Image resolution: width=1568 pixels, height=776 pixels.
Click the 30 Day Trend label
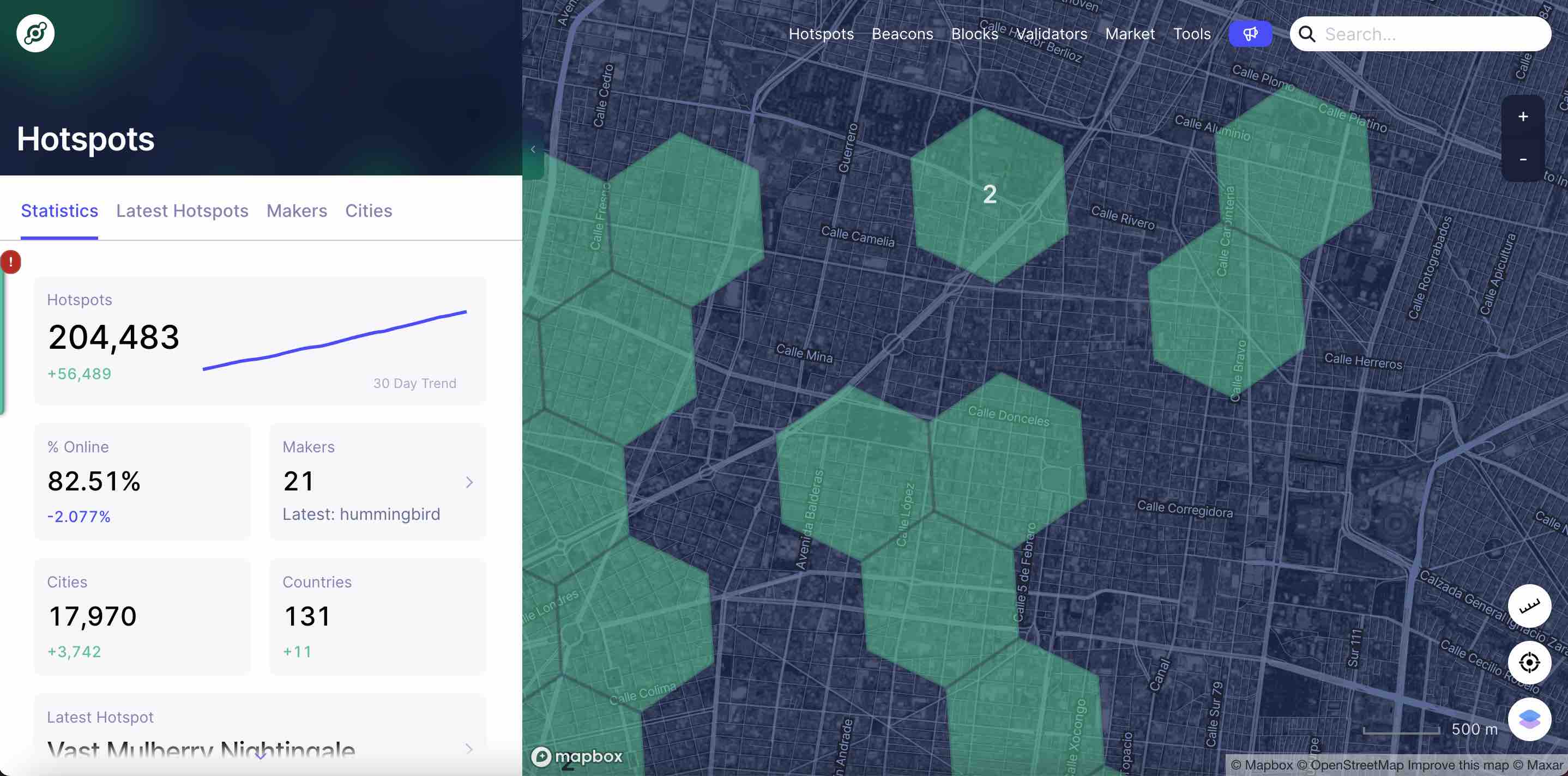click(x=415, y=384)
